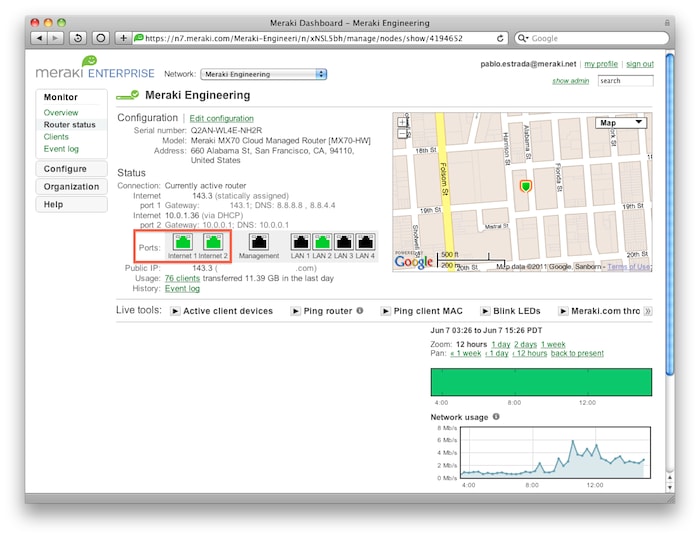This screenshot has width=700, height=538.
Task: Open the Clients page in the sidebar
Action: (x=56, y=137)
